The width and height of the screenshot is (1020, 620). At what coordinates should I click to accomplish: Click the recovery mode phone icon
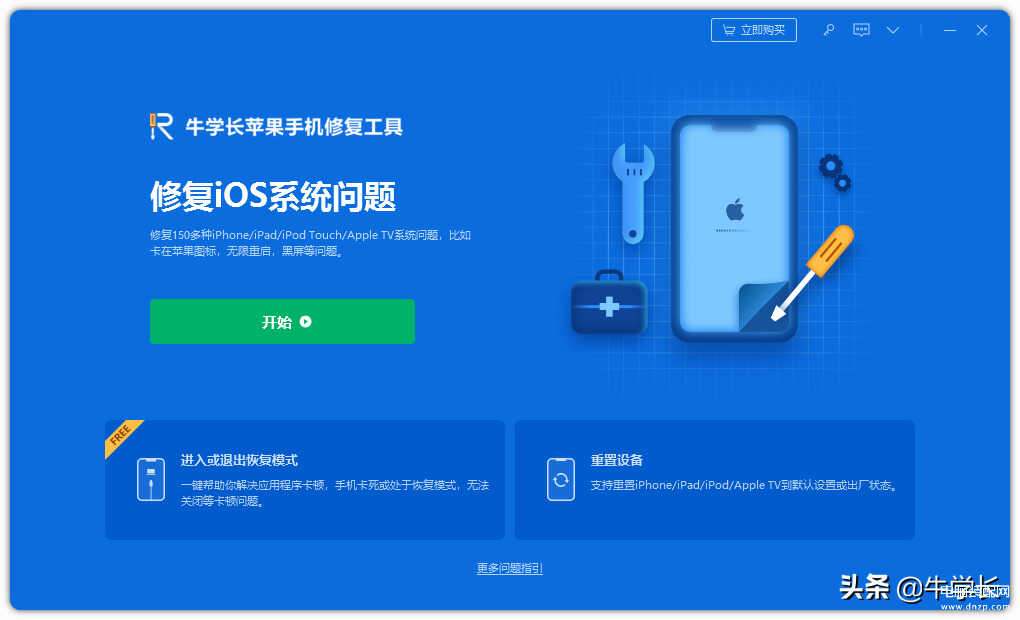click(151, 479)
